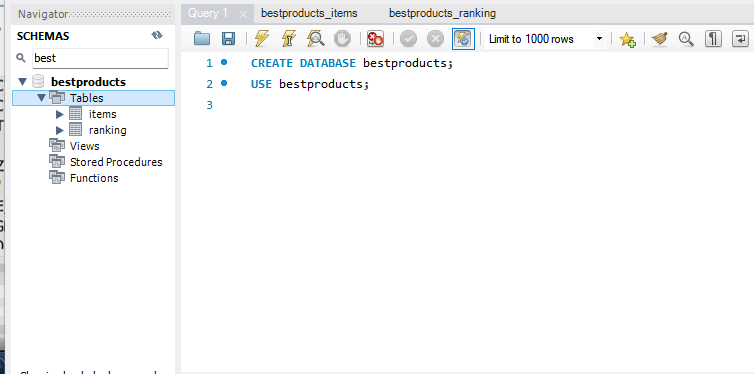Open a SQL script file
Viewport: 754px width, 374px height.
click(202, 38)
